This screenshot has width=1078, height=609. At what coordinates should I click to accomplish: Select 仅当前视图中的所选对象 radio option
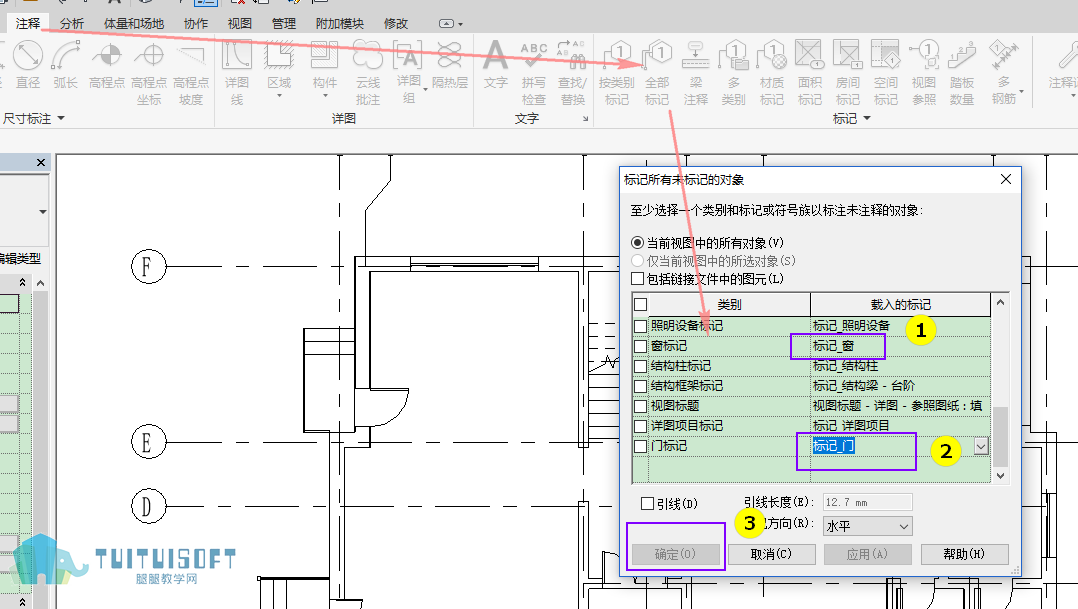[637, 261]
